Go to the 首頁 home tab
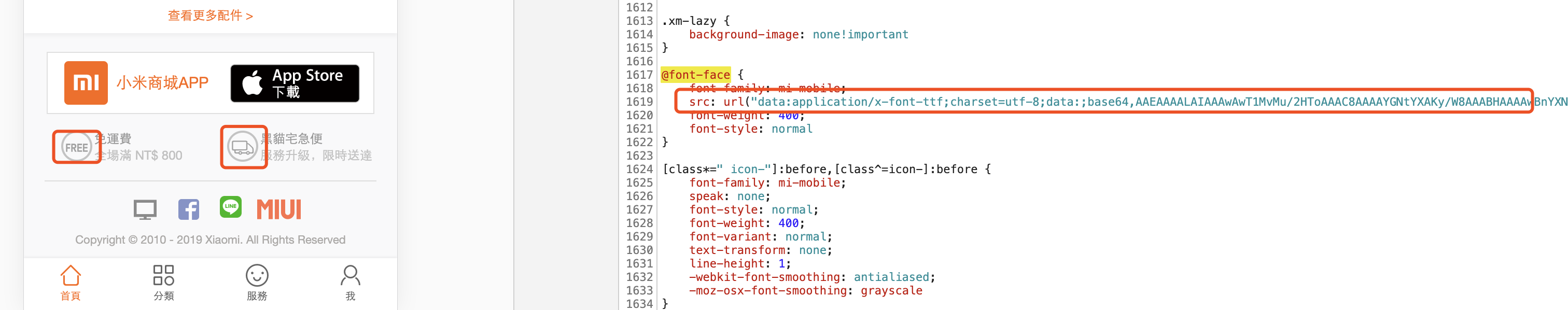Viewport: 1568px width, 310px height. pyautogui.click(x=71, y=283)
